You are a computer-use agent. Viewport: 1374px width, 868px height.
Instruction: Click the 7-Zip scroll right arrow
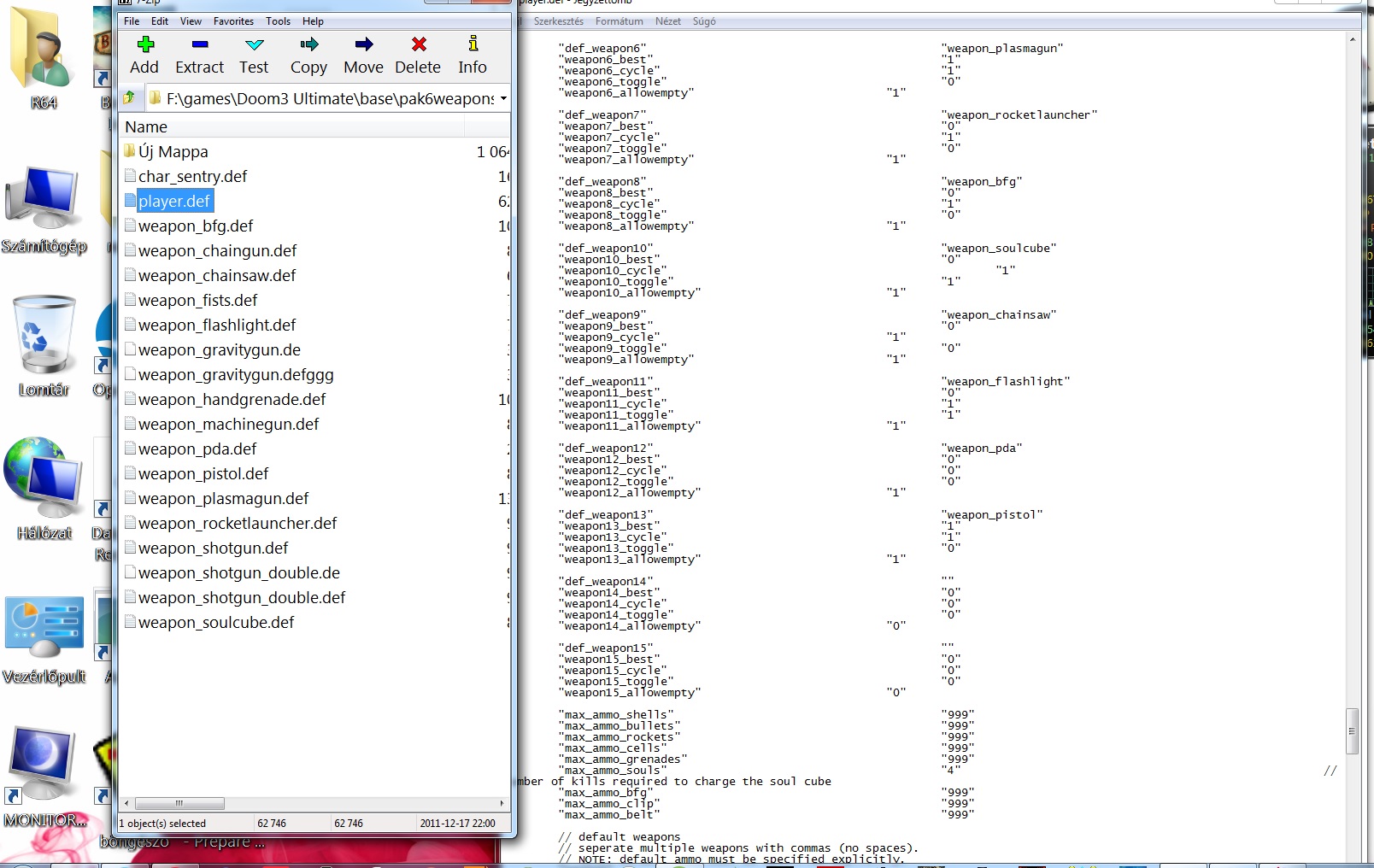click(502, 803)
